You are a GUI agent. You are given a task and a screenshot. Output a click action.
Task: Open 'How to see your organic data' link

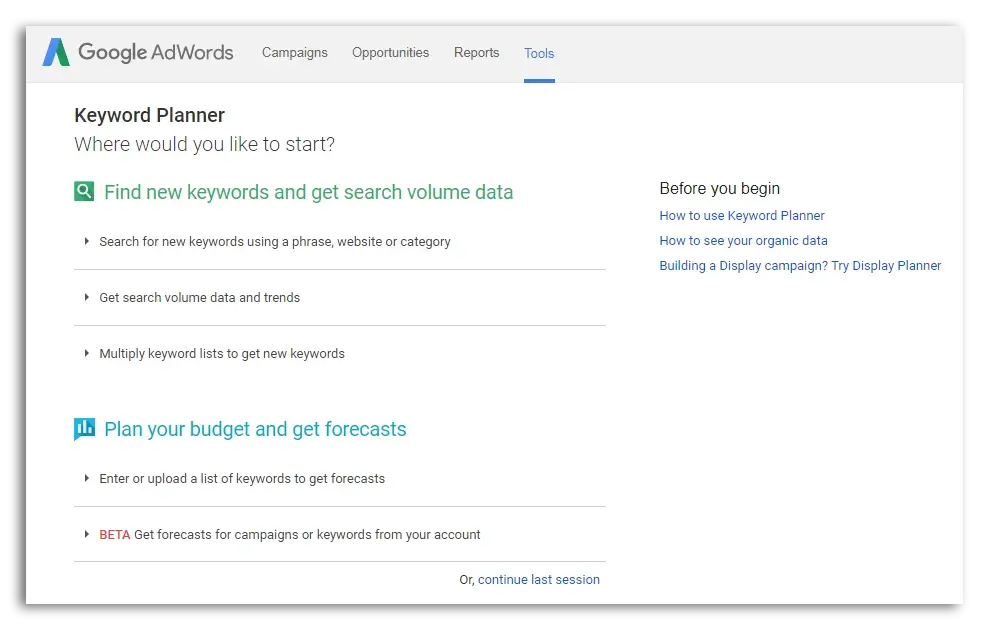point(743,241)
